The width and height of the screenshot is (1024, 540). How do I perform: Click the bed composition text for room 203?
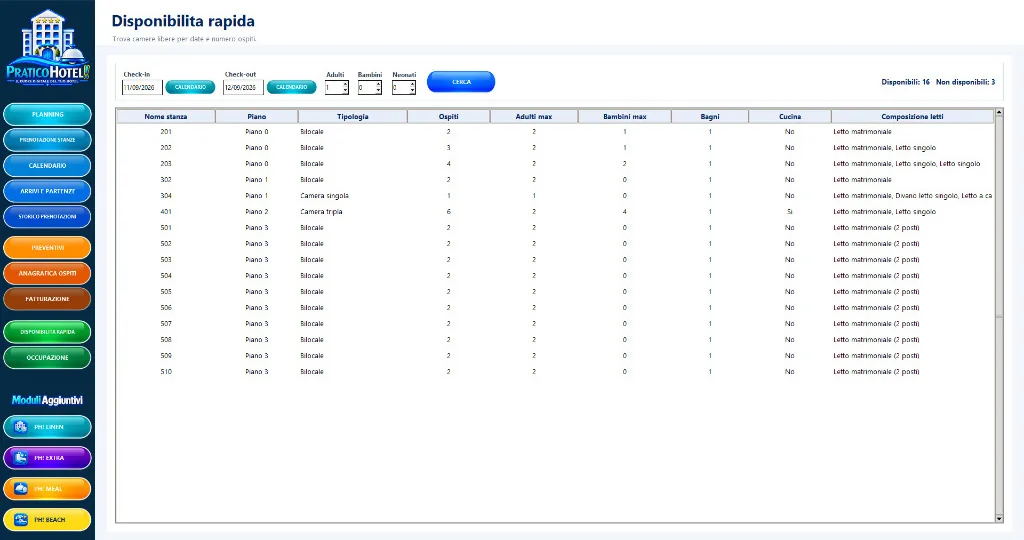click(906, 164)
